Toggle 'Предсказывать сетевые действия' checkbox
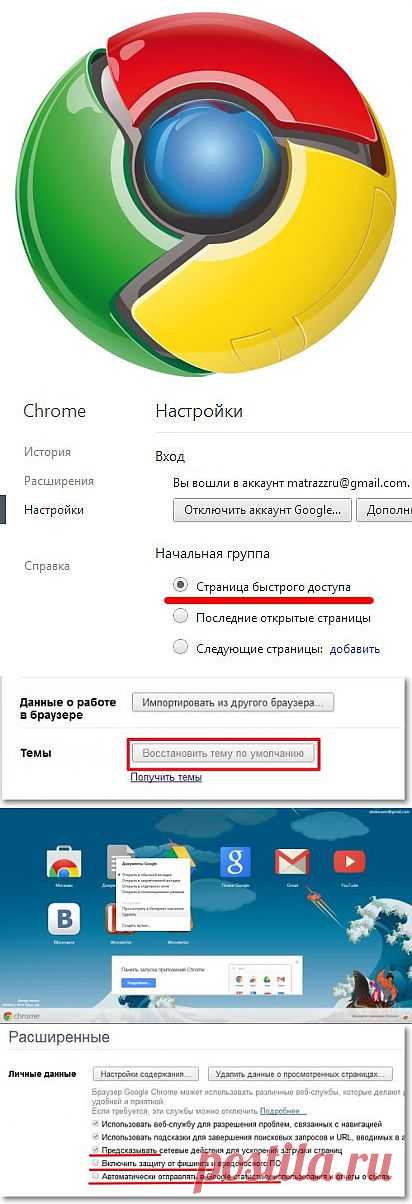Screen dimensions: 412x1204 click(95, 1151)
